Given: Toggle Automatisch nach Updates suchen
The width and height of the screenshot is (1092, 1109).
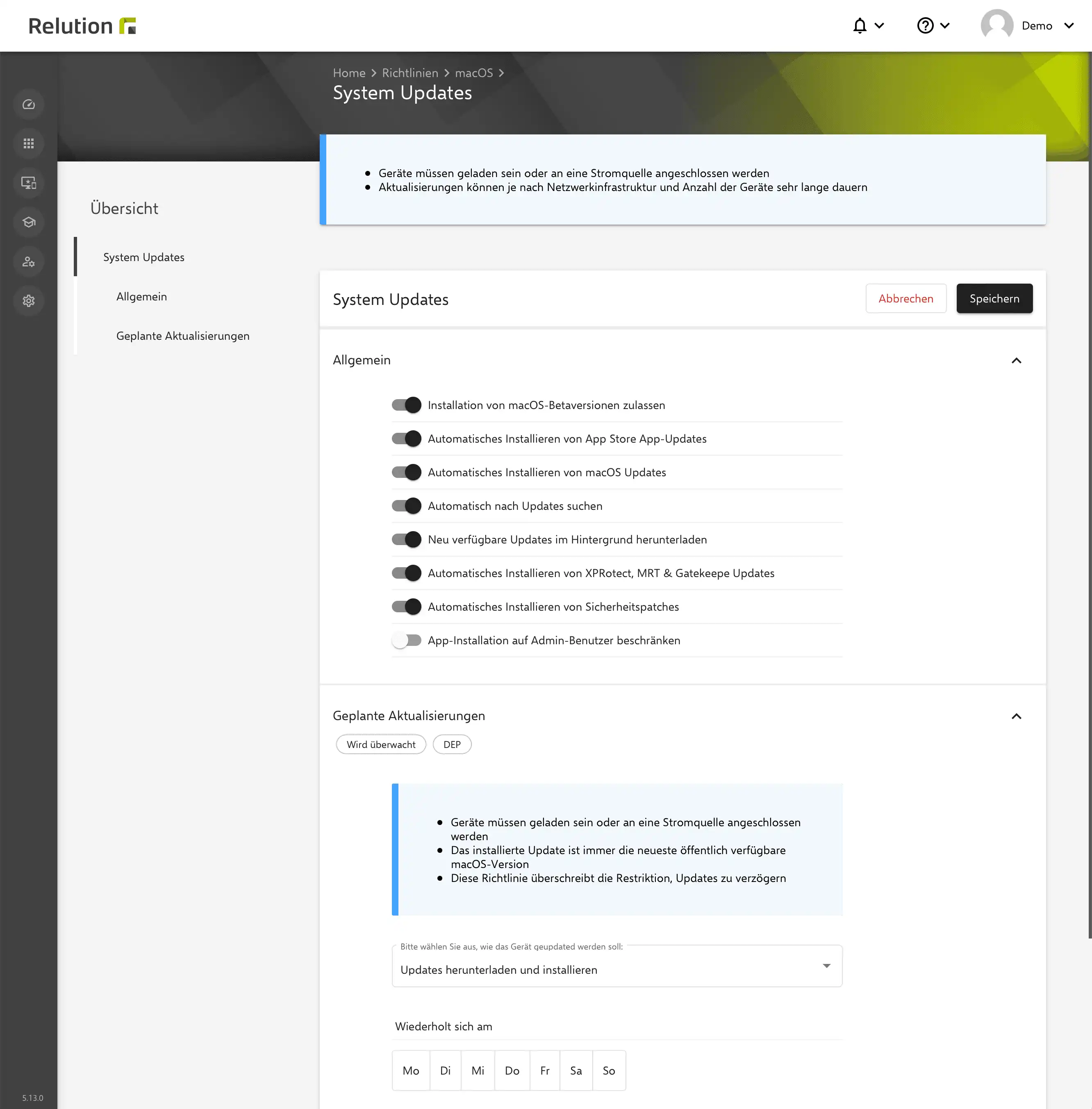Looking at the screenshot, I should click(406, 506).
